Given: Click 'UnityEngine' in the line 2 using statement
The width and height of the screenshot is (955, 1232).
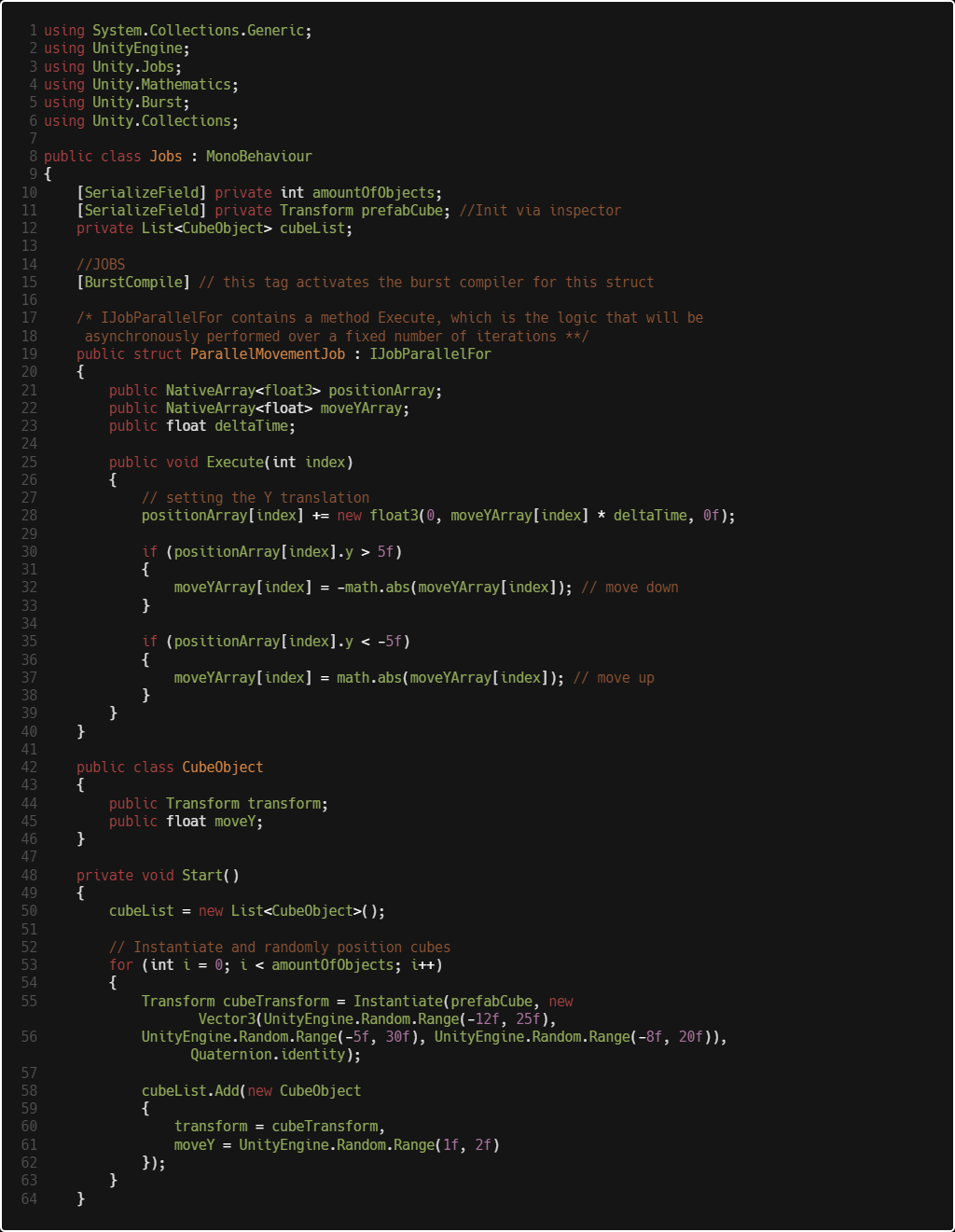Looking at the screenshot, I should (137, 48).
